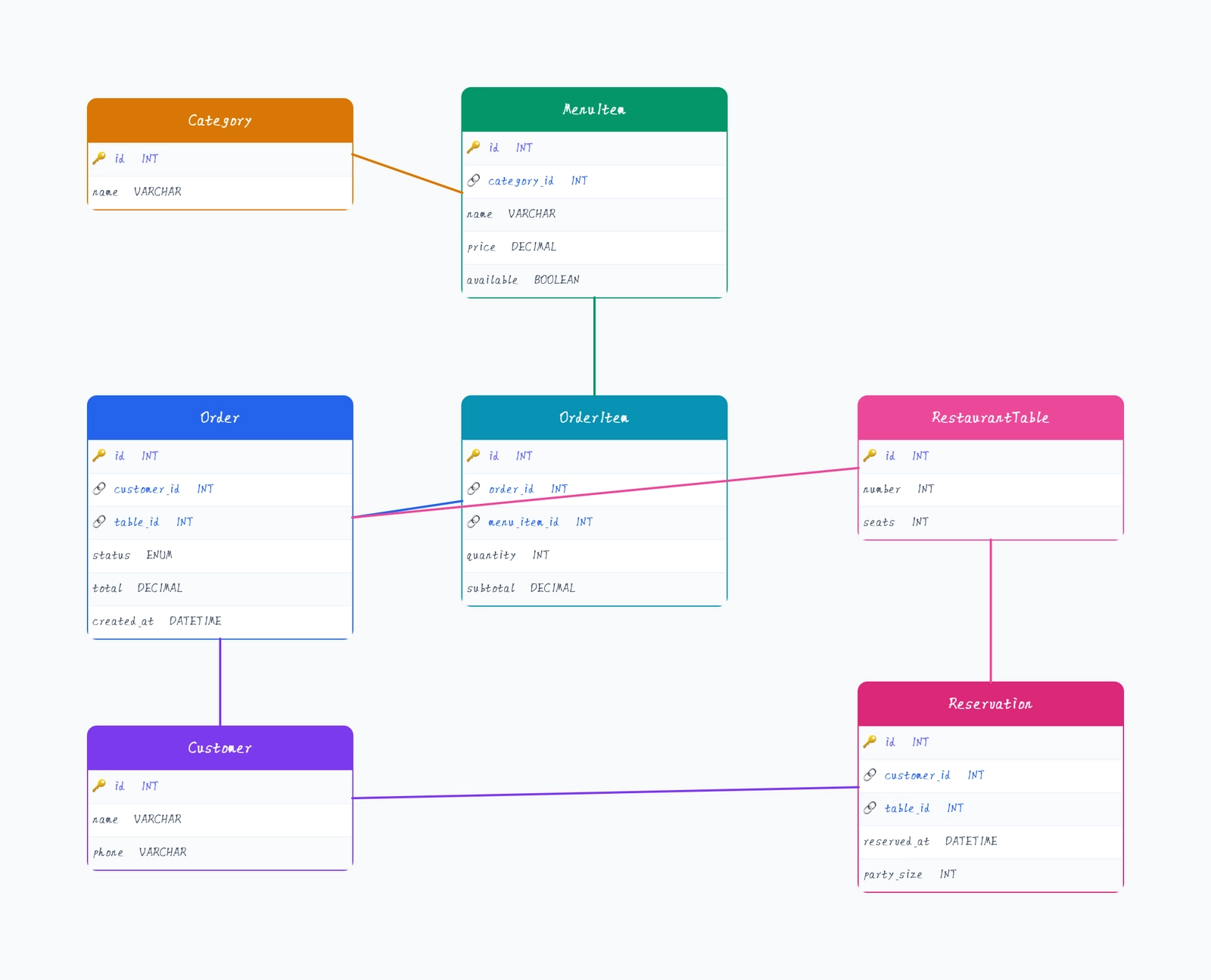
Task: Click the orange Category-to-MenuItem relationship line
Action: 407,173
